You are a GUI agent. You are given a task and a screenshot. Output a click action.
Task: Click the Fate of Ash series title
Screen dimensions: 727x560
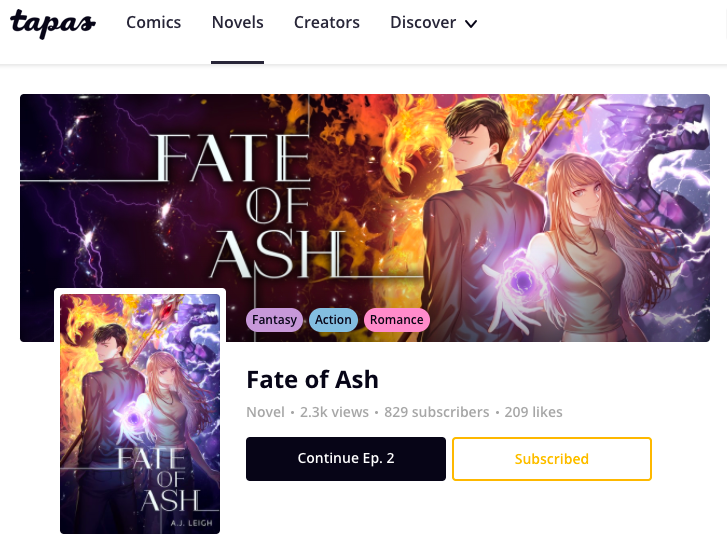pyautogui.click(x=312, y=380)
